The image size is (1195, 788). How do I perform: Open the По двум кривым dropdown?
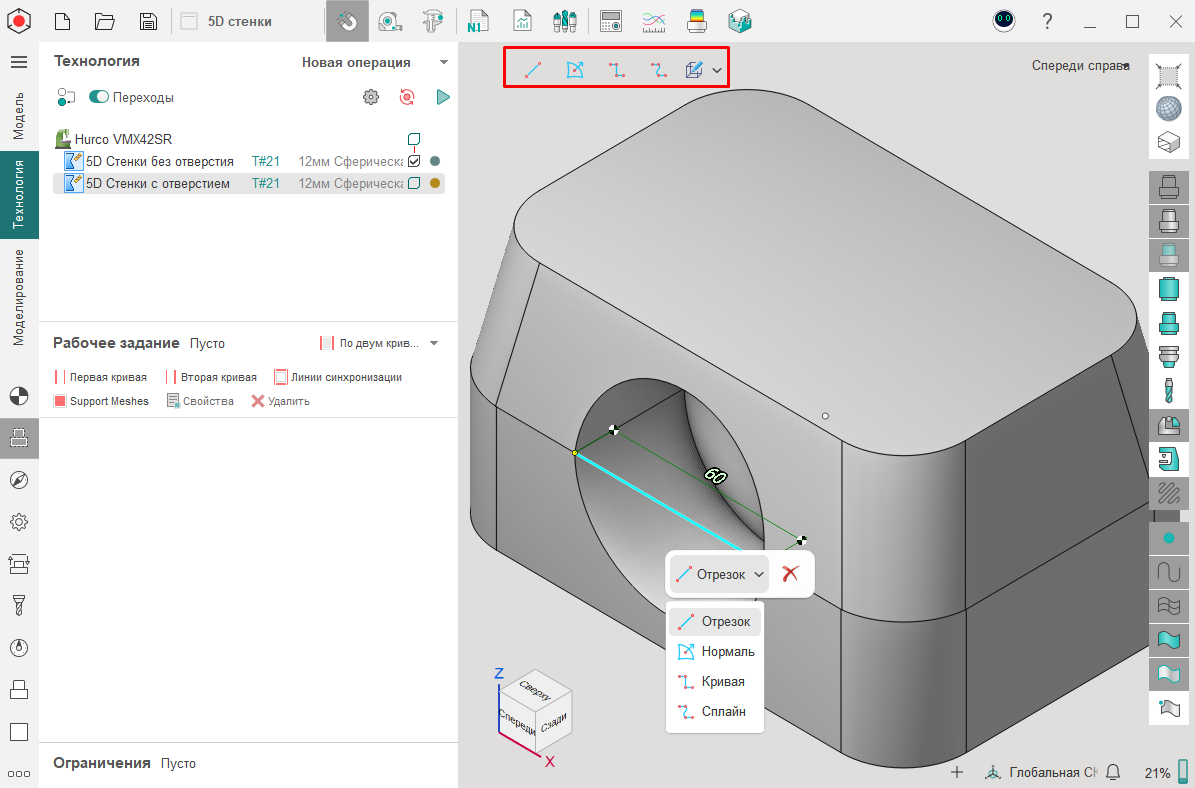[434, 343]
